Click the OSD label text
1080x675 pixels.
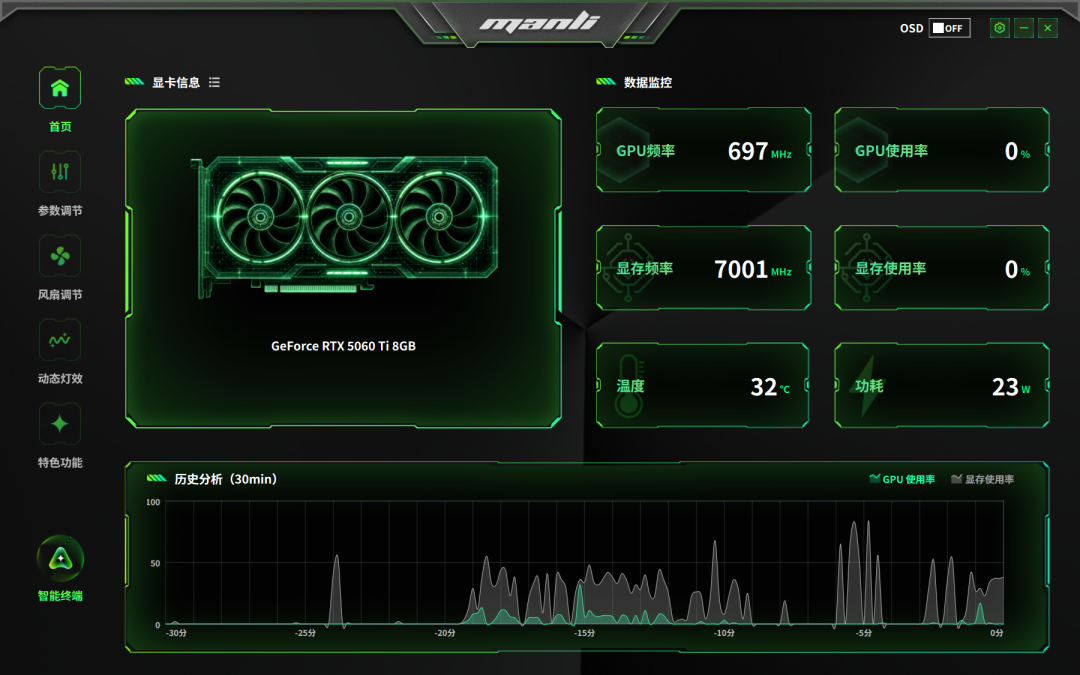click(911, 28)
